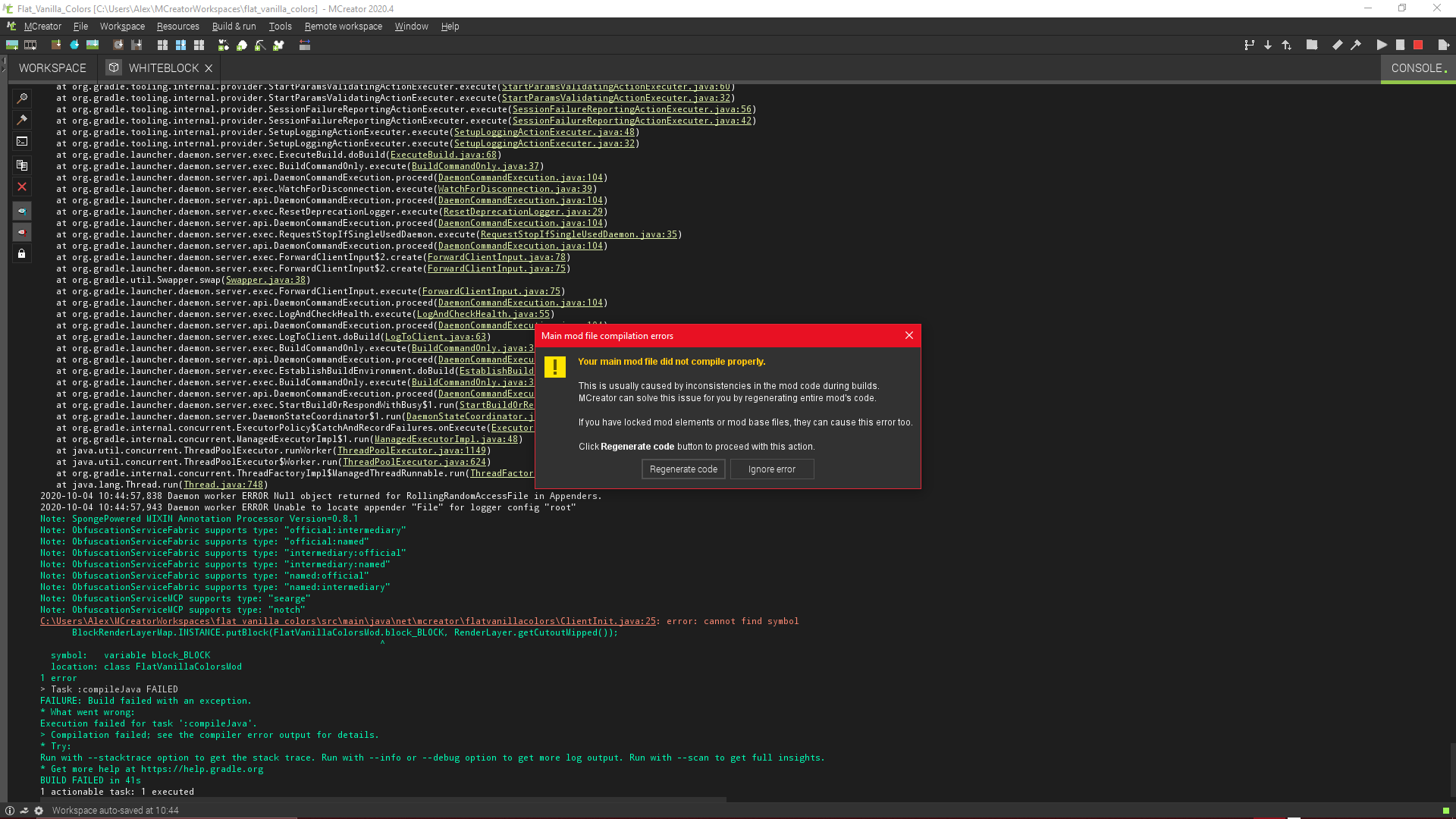This screenshot has width=1456, height=819.
Task: Toggle errors-only filtering with the red eye icon
Action: pyautogui.click(x=22, y=233)
